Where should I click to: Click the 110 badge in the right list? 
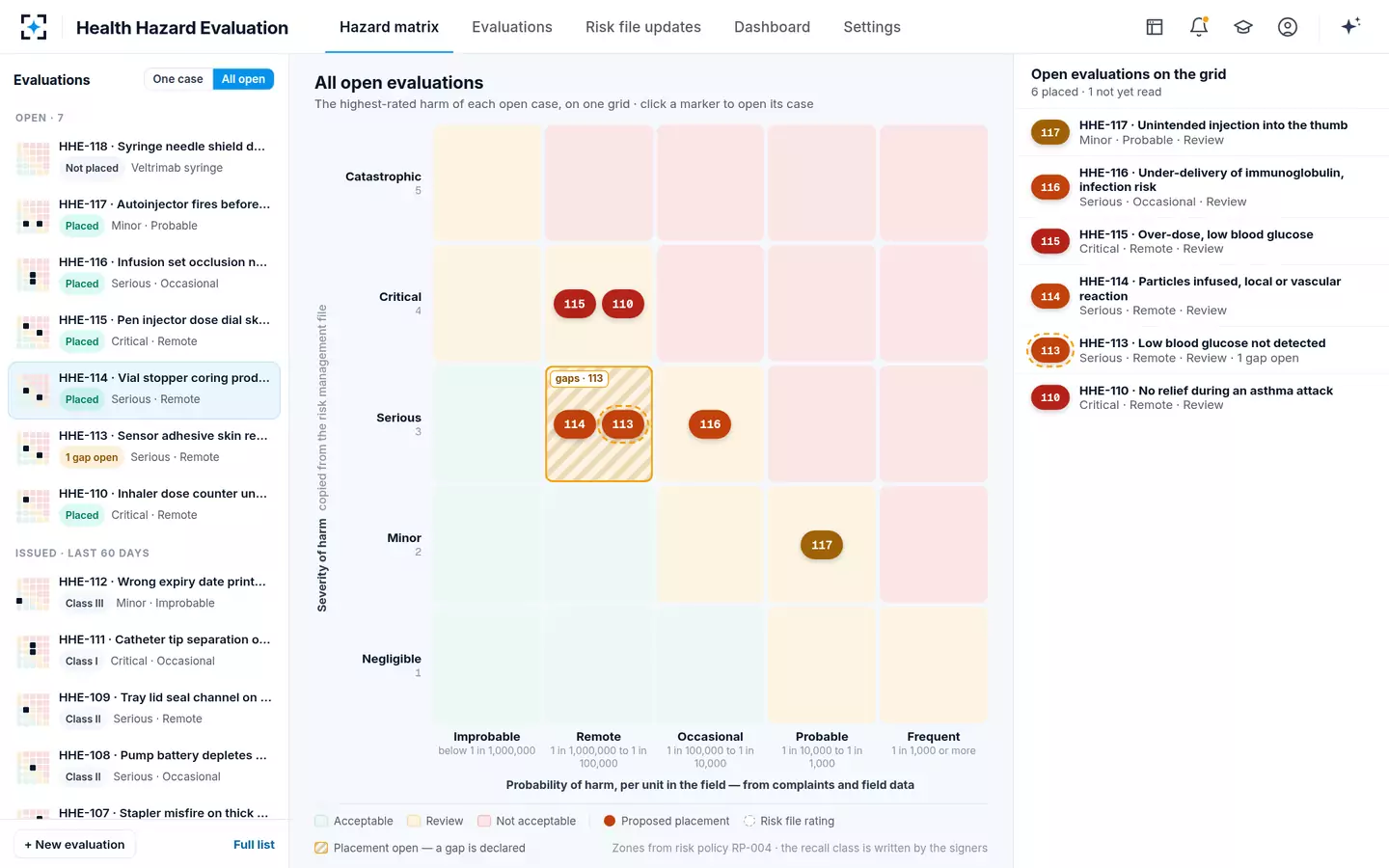click(1050, 397)
